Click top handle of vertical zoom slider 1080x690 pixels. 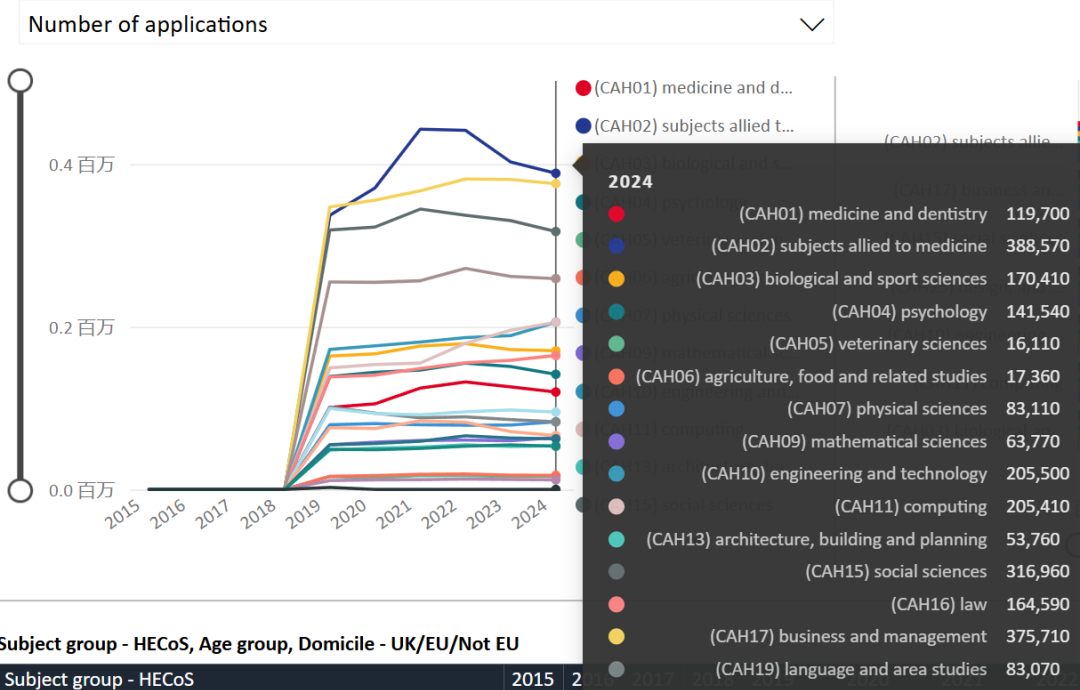pyautogui.click(x=20, y=81)
